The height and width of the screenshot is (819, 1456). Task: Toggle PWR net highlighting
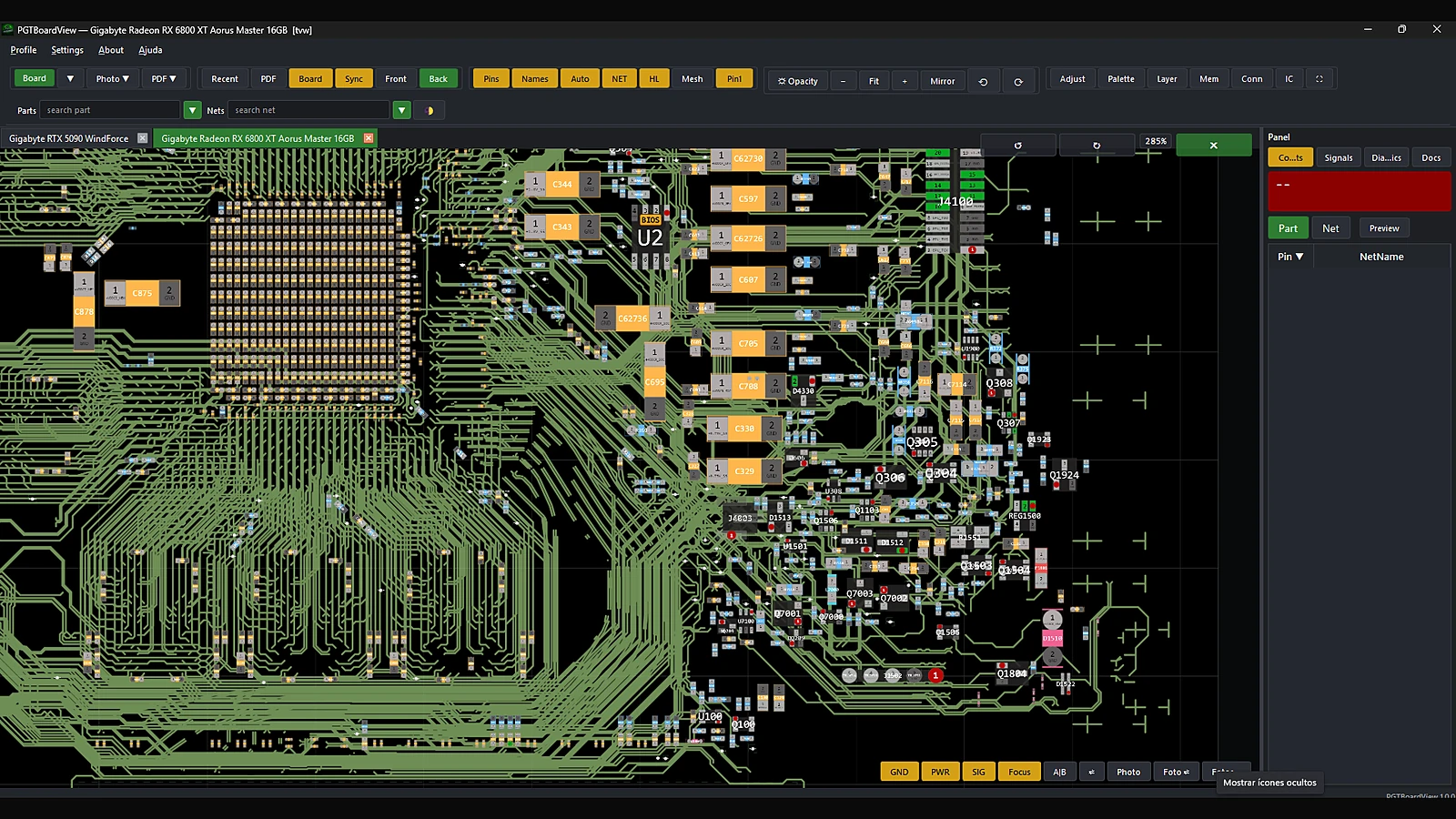(940, 772)
